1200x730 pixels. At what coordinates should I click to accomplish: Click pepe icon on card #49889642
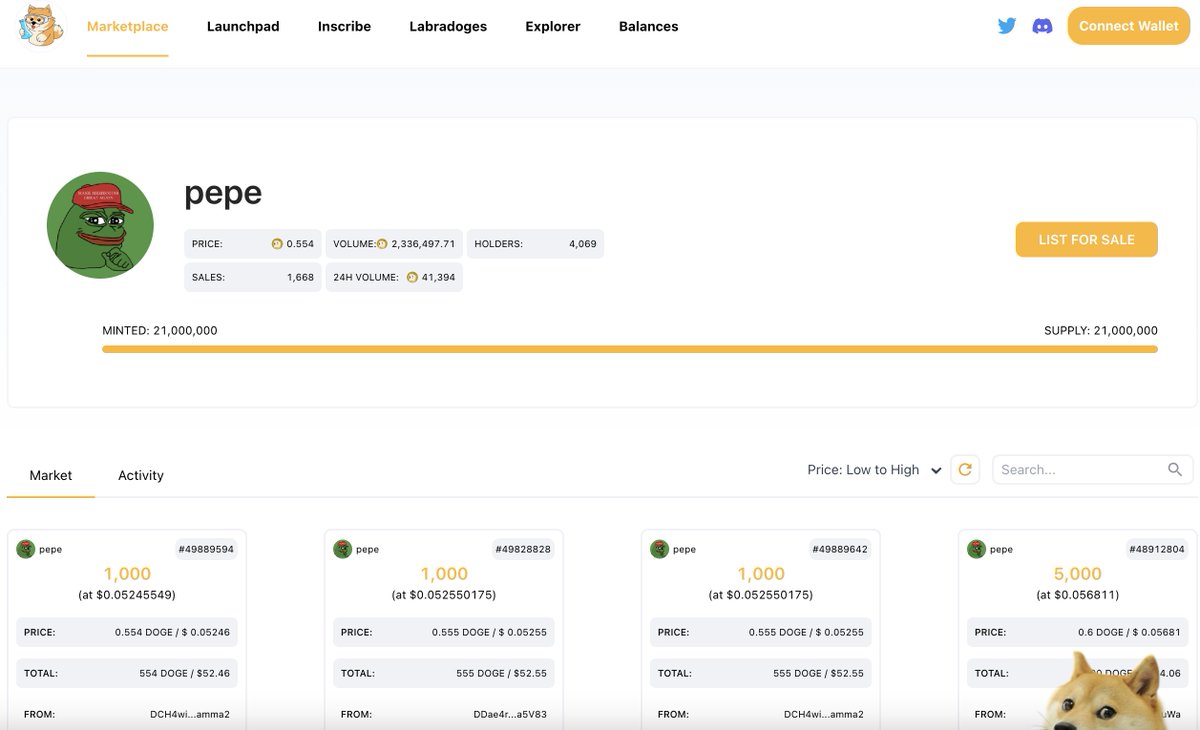click(660, 549)
